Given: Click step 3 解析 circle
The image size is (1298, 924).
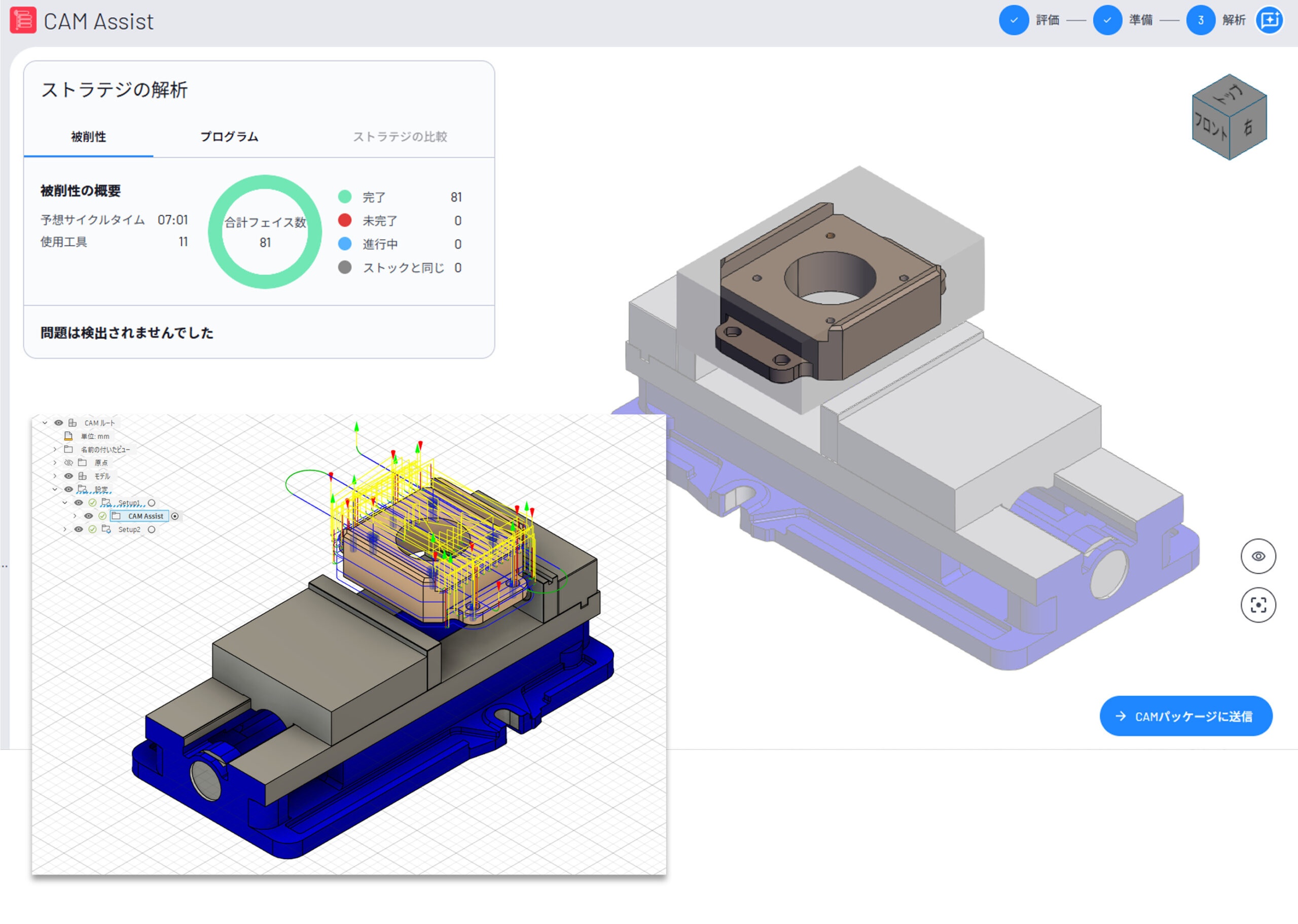Looking at the screenshot, I should coord(1200,20).
